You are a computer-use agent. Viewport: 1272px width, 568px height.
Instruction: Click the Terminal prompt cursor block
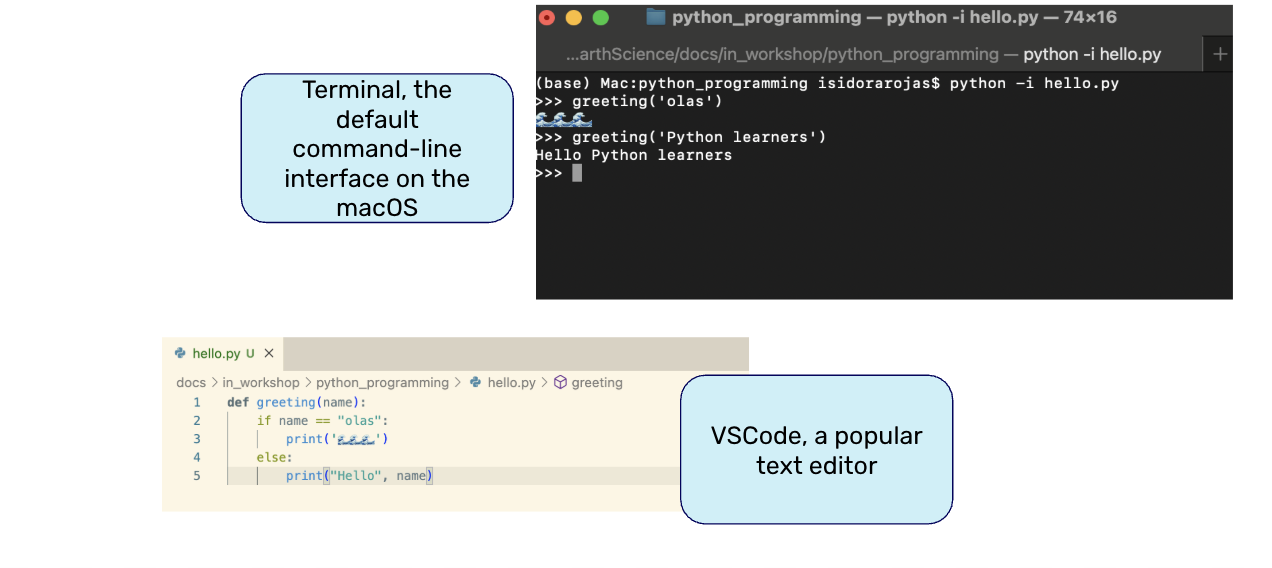coord(577,173)
